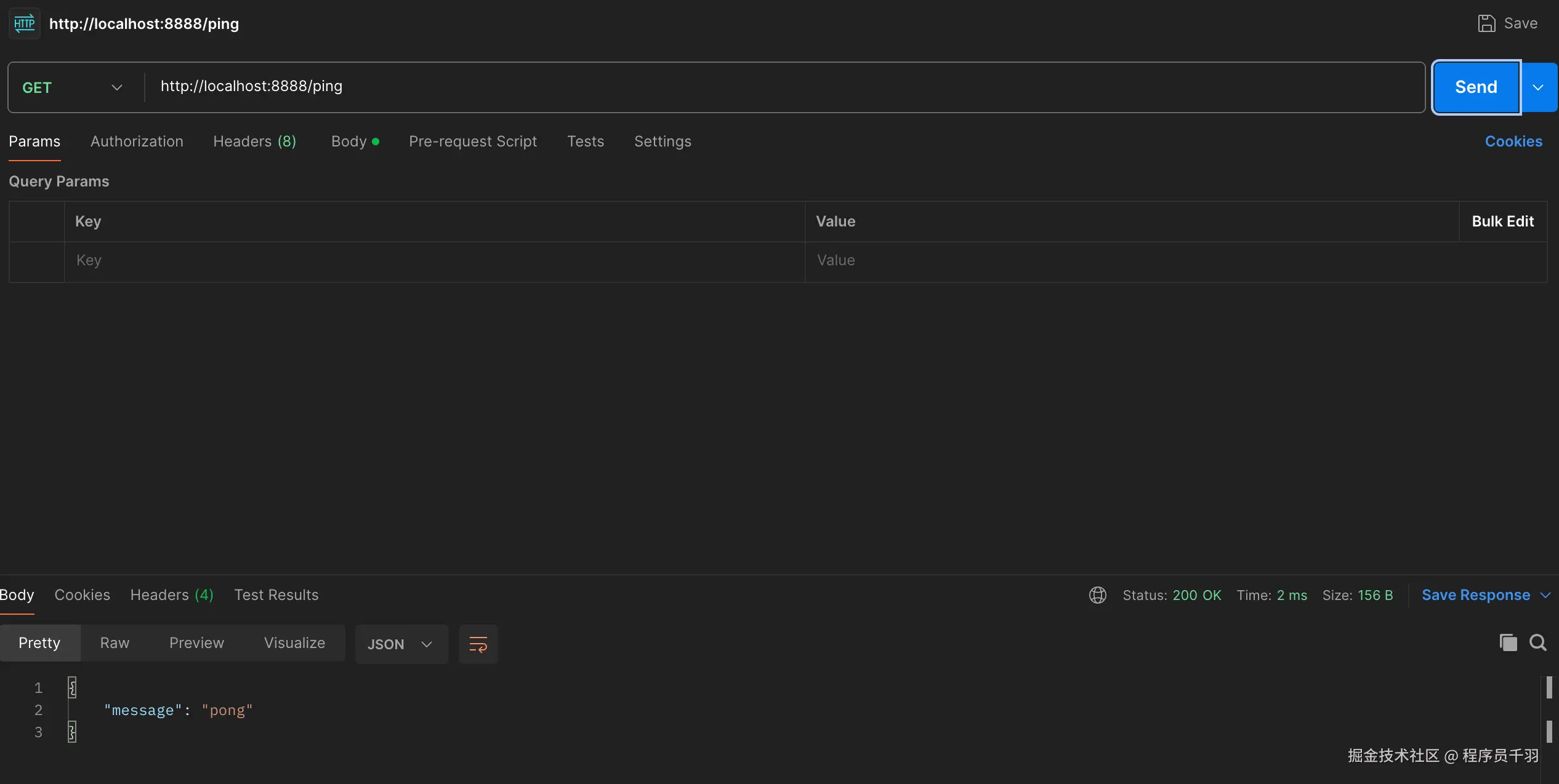Viewport: 1559px width, 784px height.
Task: Expand the Send button arrow dropdown
Action: click(x=1538, y=87)
